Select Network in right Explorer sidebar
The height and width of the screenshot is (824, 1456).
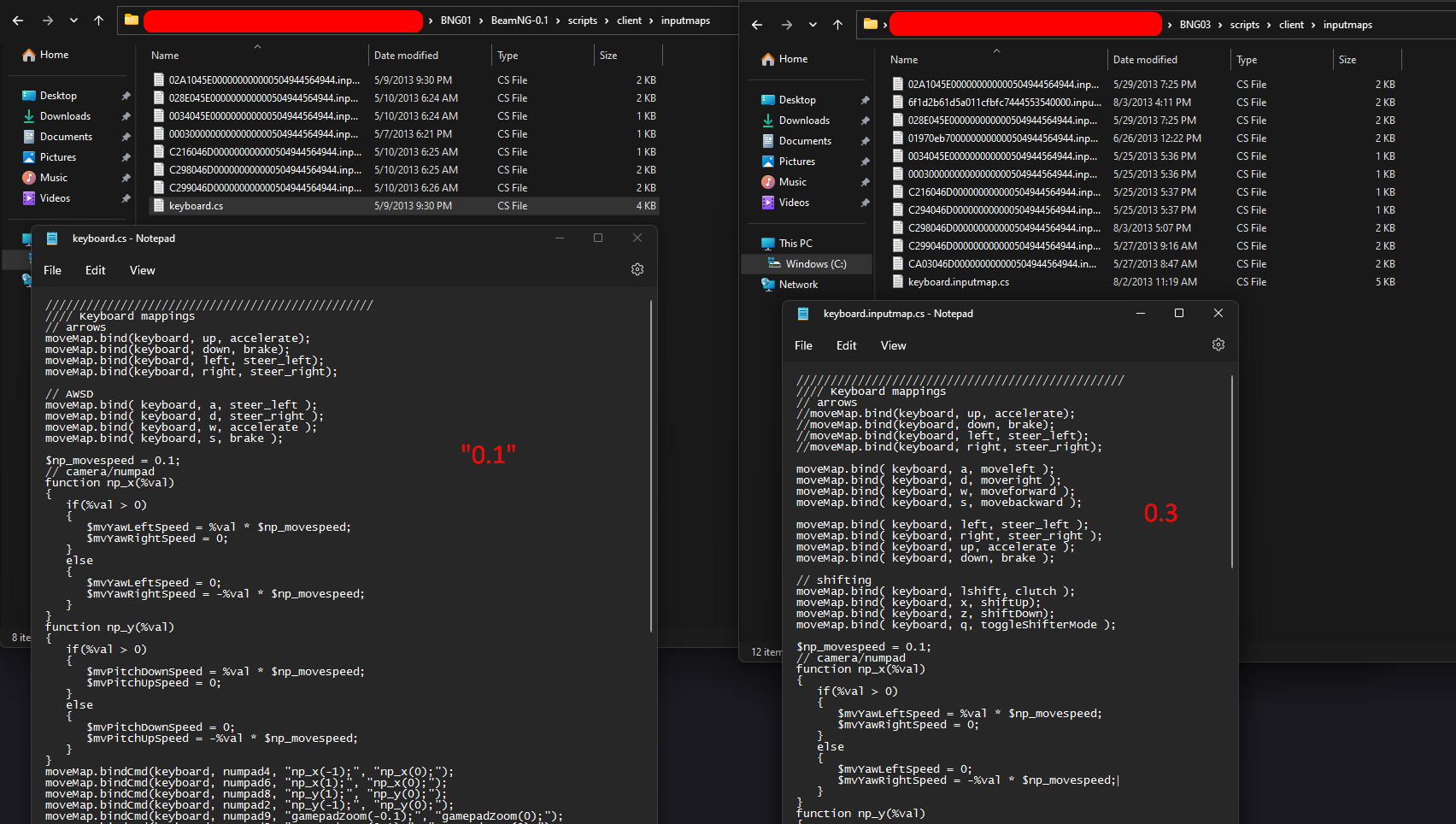coord(798,285)
